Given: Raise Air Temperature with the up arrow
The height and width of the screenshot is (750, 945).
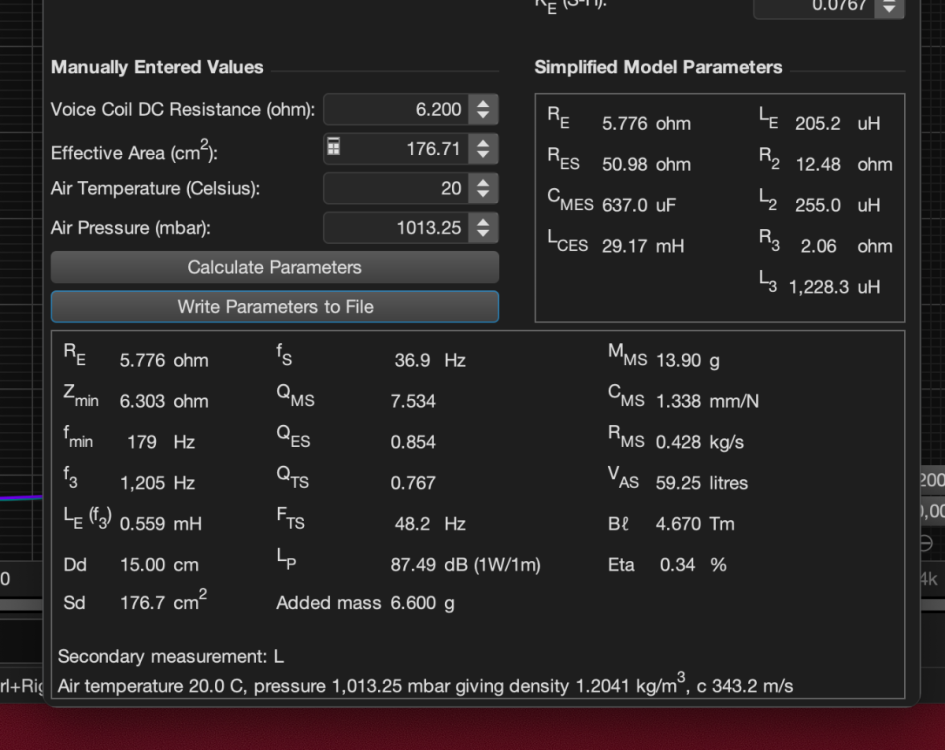Looking at the screenshot, I should coord(483,182).
